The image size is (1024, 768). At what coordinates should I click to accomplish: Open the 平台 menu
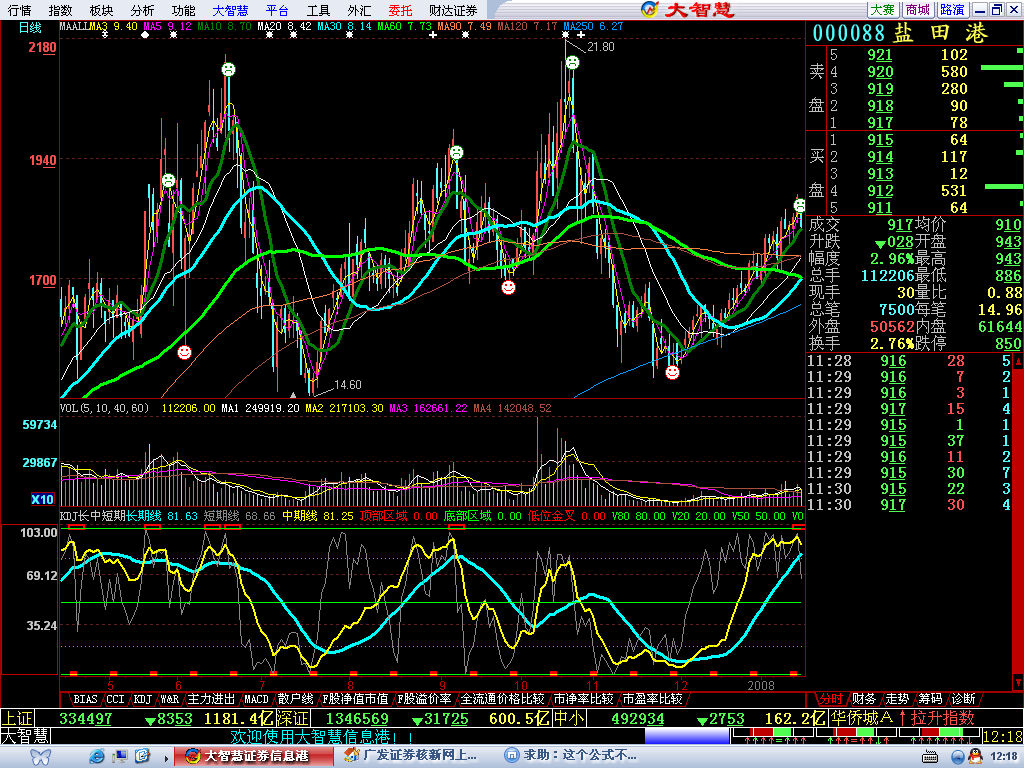point(277,10)
